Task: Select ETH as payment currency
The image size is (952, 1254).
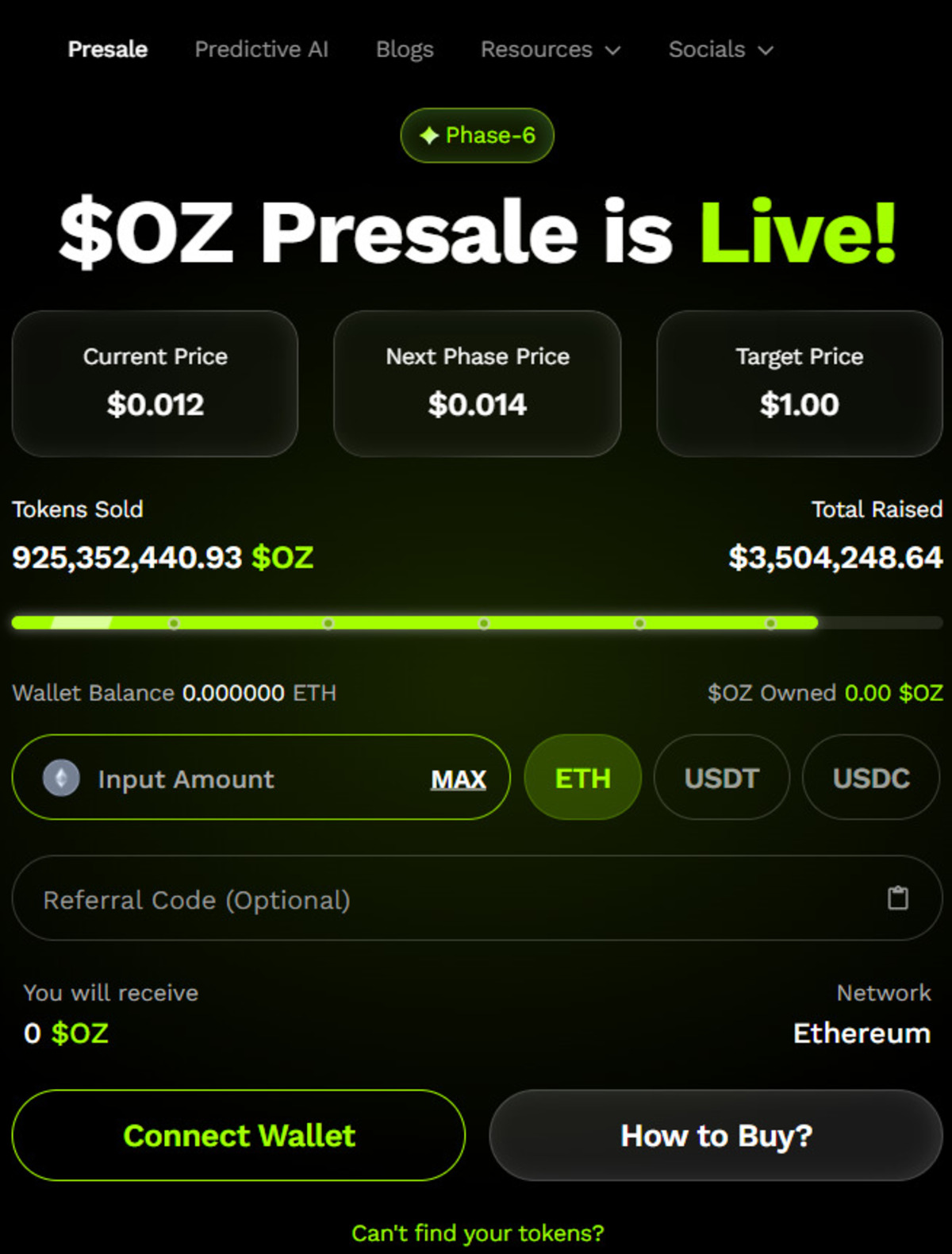Action: point(583,778)
